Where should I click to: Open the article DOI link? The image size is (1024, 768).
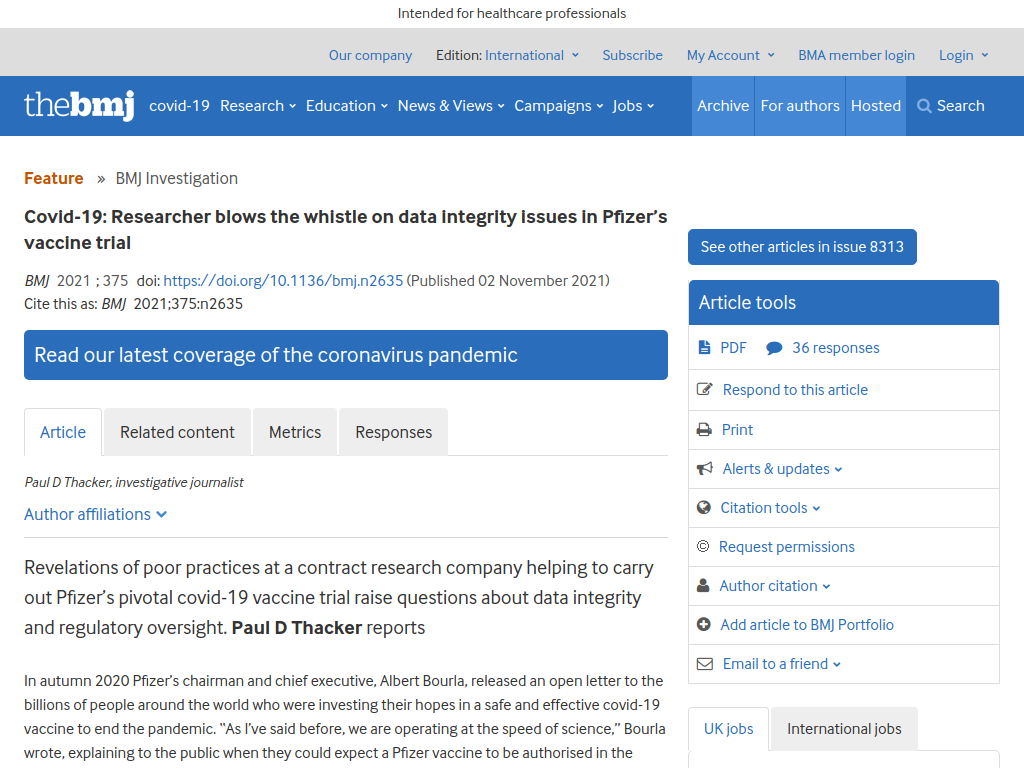click(283, 281)
